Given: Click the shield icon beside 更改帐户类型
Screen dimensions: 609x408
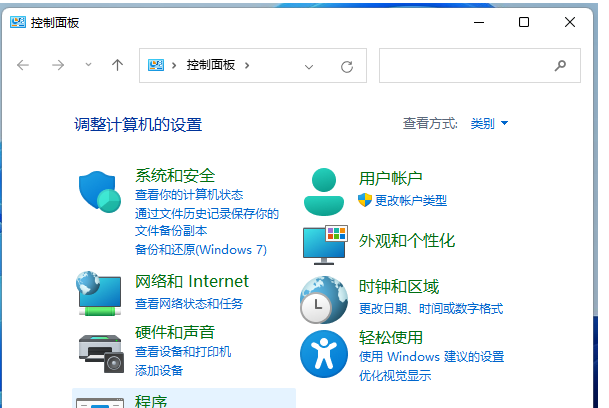Looking at the screenshot, I should pyautogui.click(x=365, y=200).
